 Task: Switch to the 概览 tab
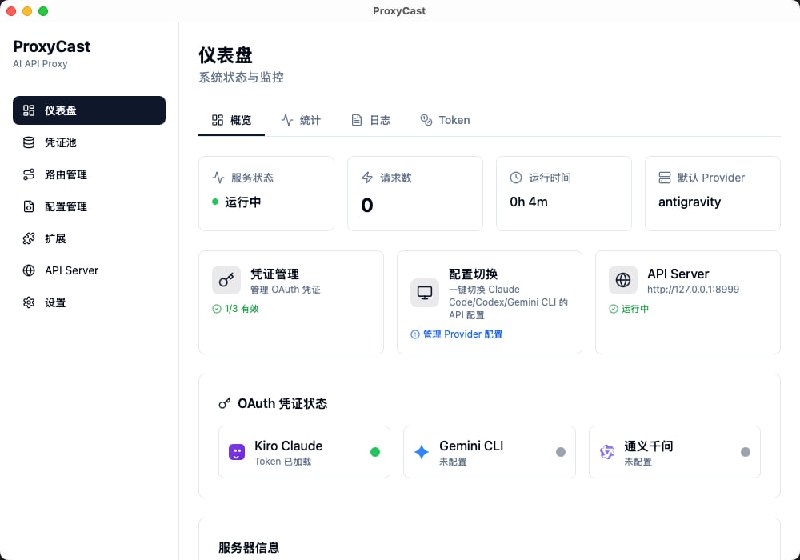coord(231,120)
